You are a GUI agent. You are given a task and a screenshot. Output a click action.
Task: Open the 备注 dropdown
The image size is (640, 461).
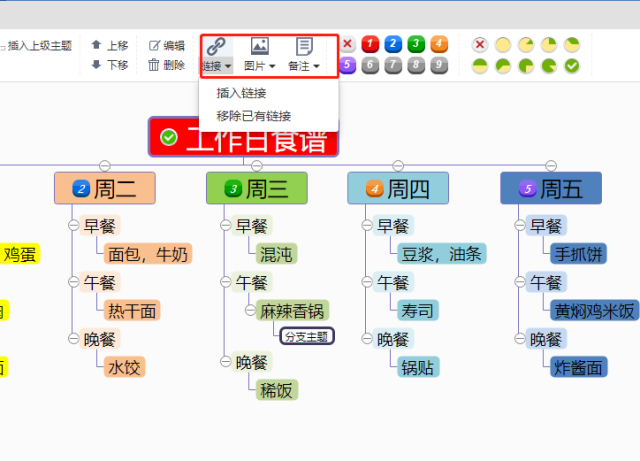(x=304, y=66)
